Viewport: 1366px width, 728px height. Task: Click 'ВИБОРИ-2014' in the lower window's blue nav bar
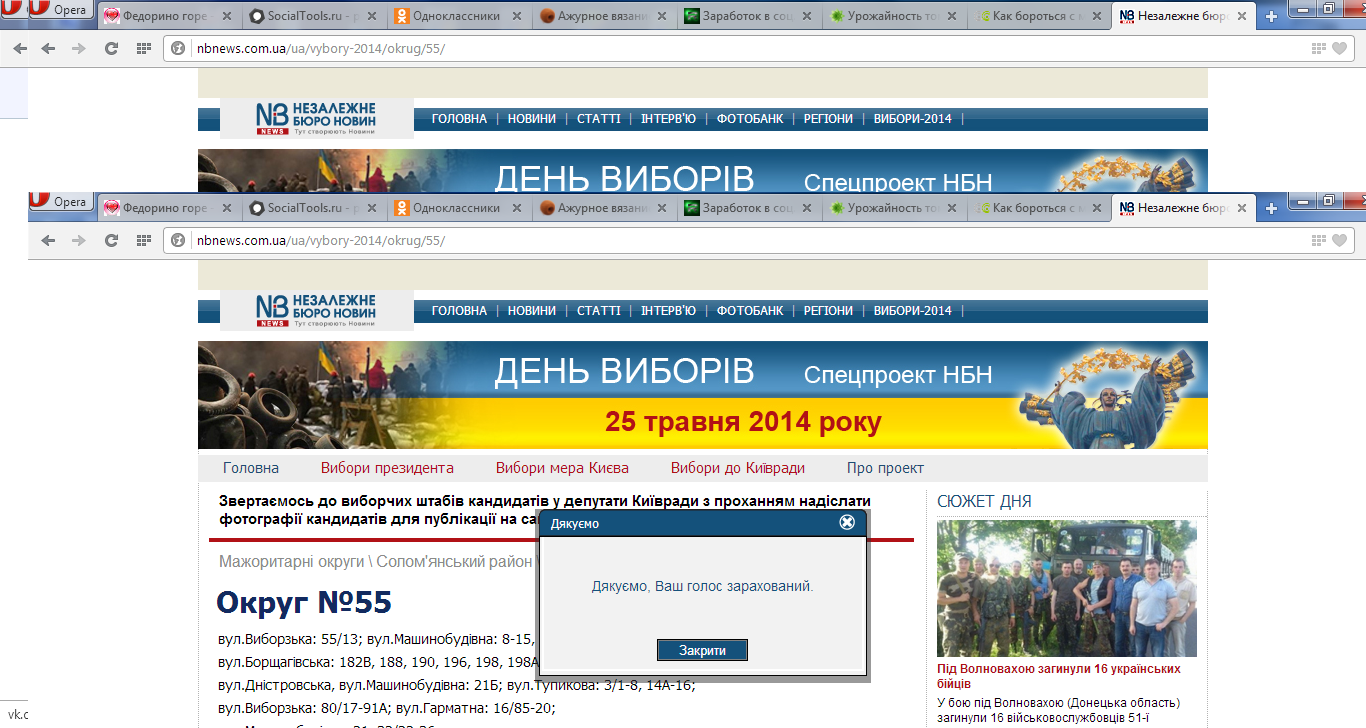(x=913, y=311)
